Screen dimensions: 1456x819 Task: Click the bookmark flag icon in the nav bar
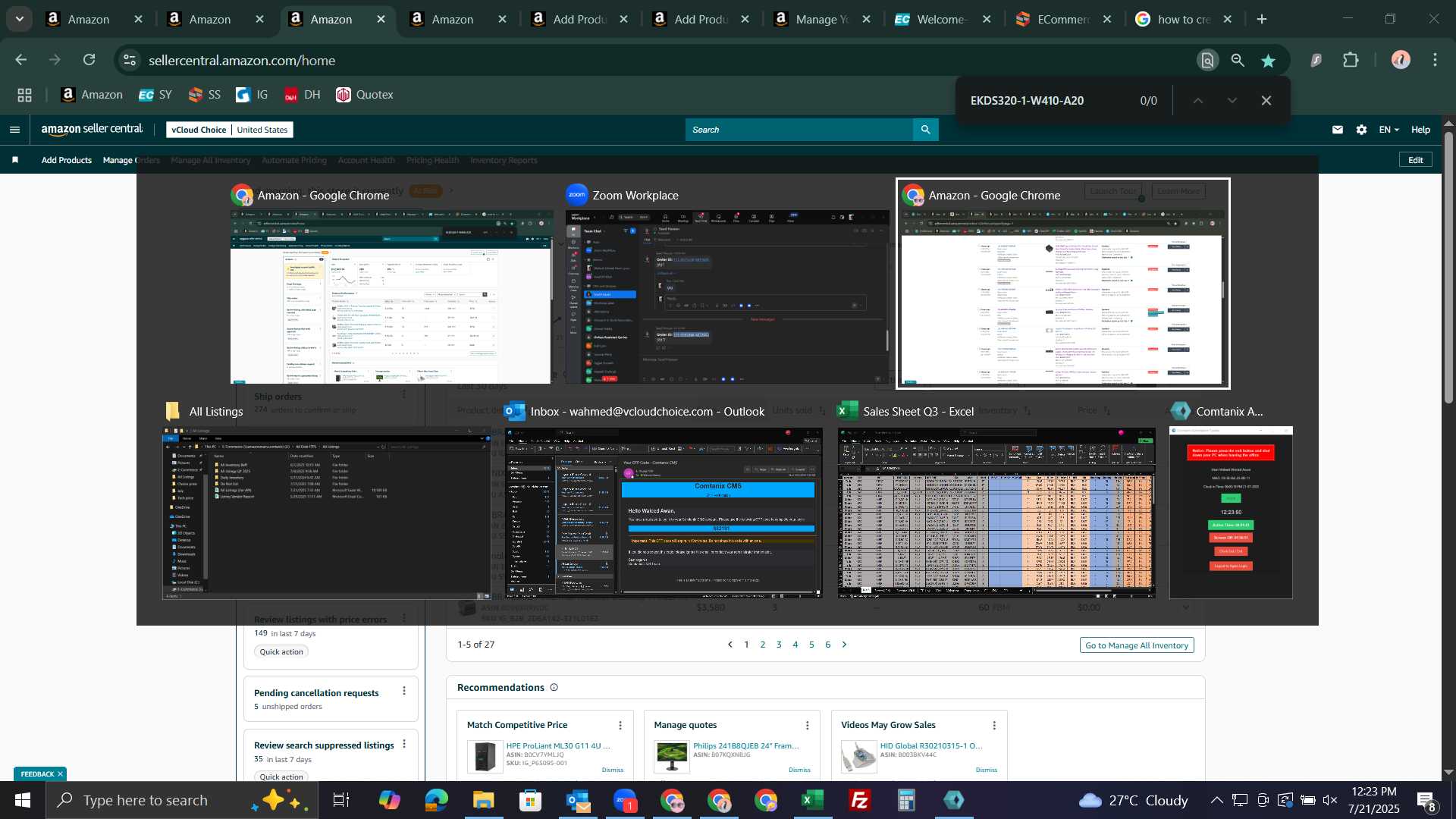[15, 160]
